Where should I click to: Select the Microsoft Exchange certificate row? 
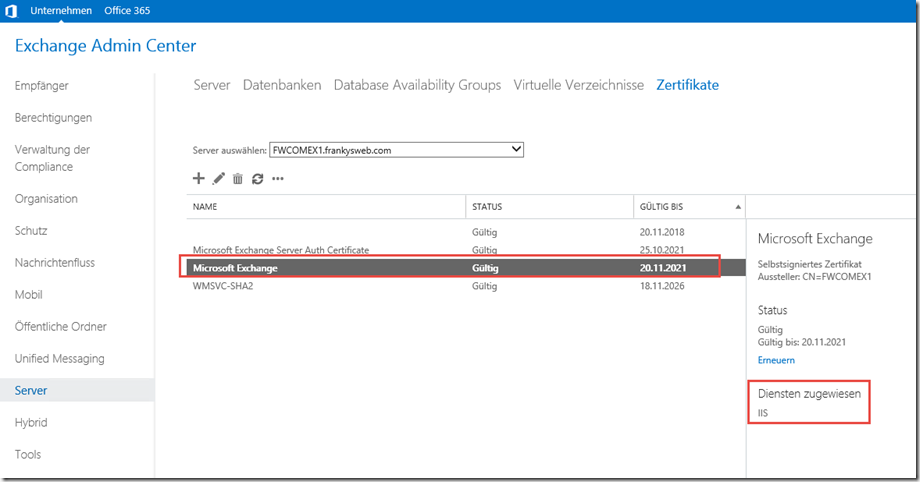point(466,268)
